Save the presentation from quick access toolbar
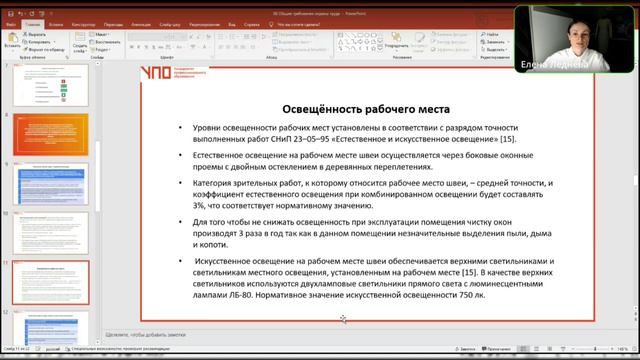Screen dimensions: 640x360 pos(11,14)
